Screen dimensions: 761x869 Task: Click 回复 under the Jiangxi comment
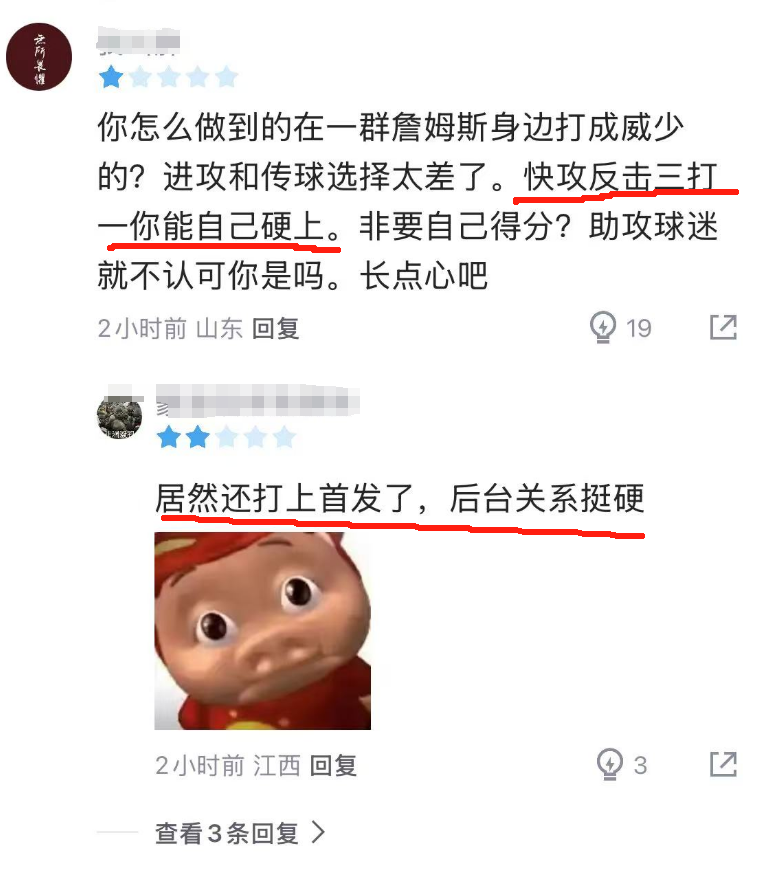pyautogui.click(x=333, y=765)
